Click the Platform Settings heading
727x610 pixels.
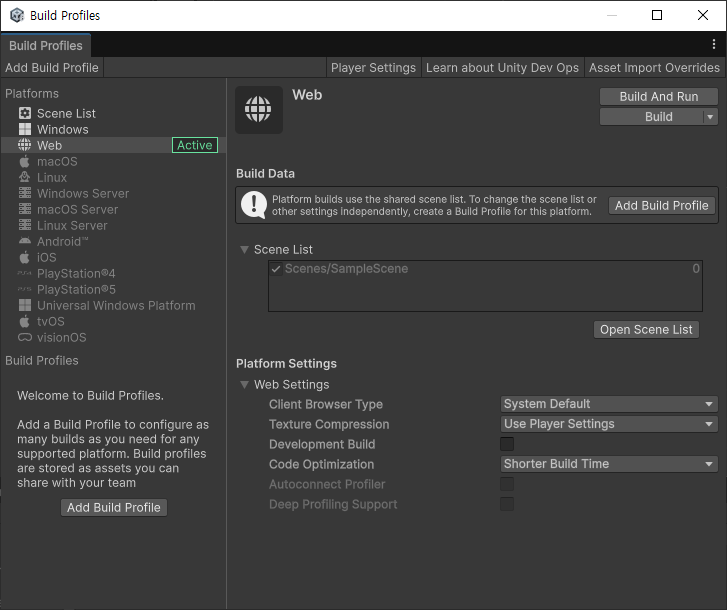(x=286, y=363)
